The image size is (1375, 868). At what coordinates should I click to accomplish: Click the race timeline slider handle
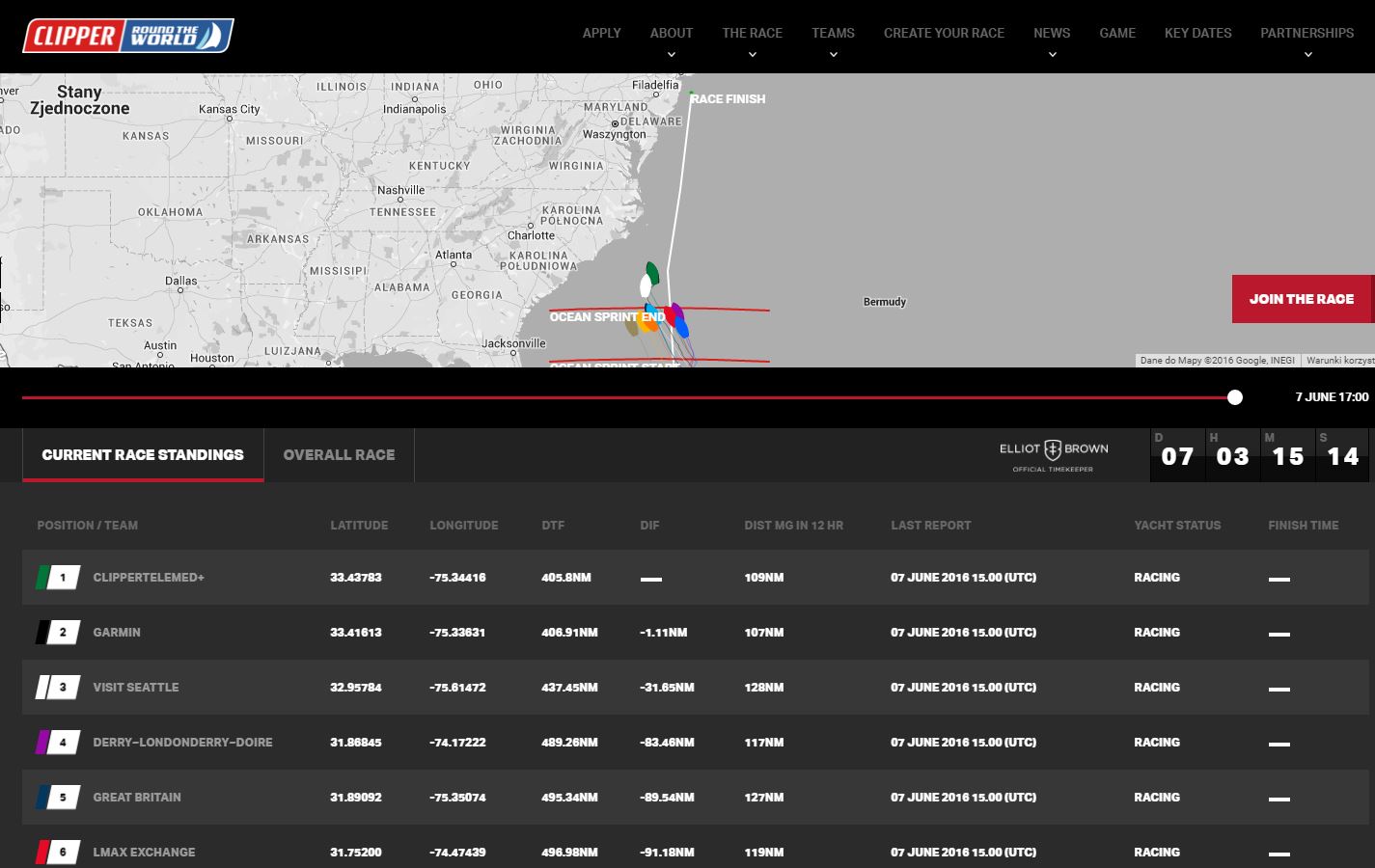click(x=1235, y=397)
